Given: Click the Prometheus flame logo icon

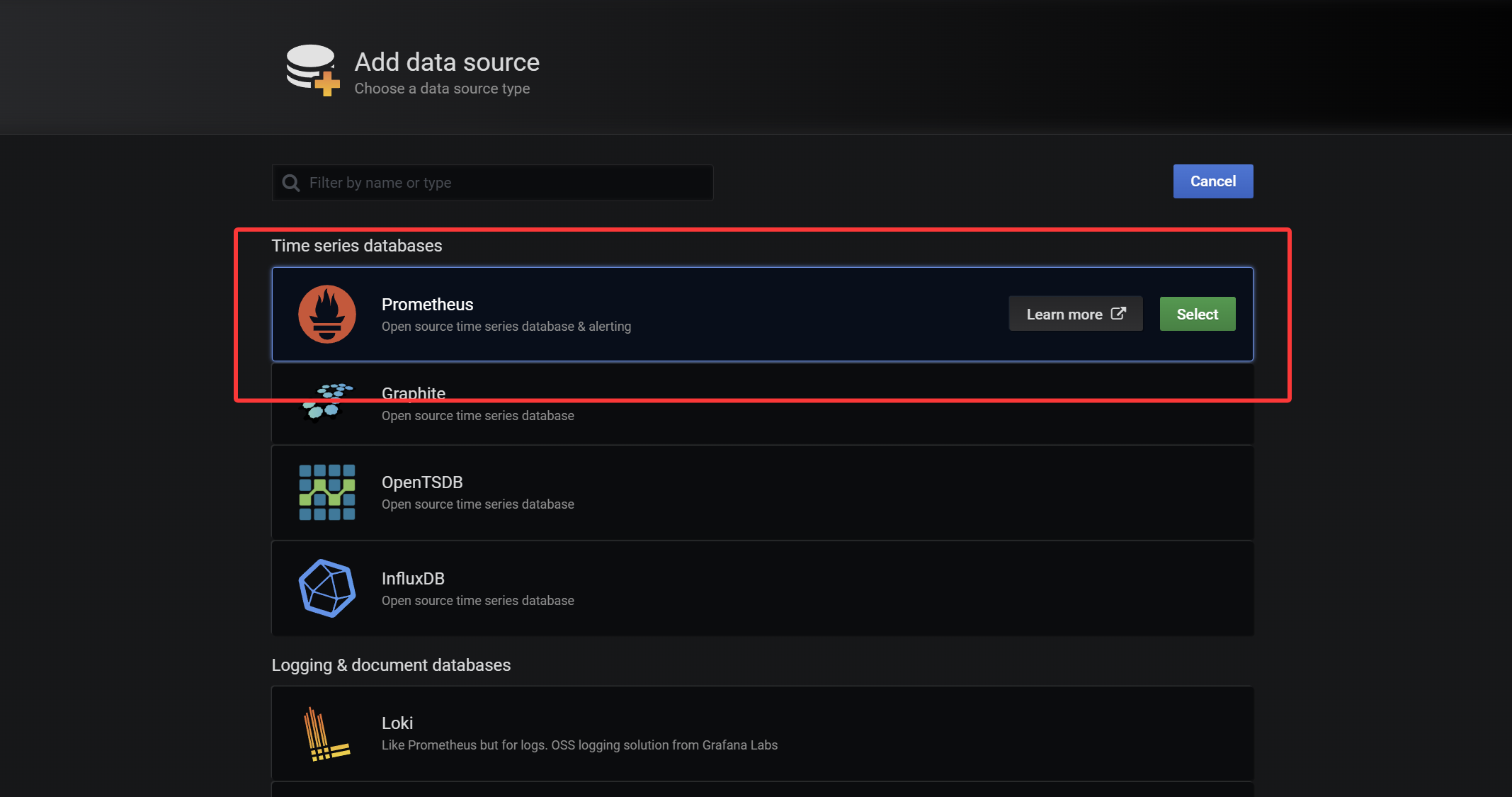Looking at the screenshot, I should 326,314.
